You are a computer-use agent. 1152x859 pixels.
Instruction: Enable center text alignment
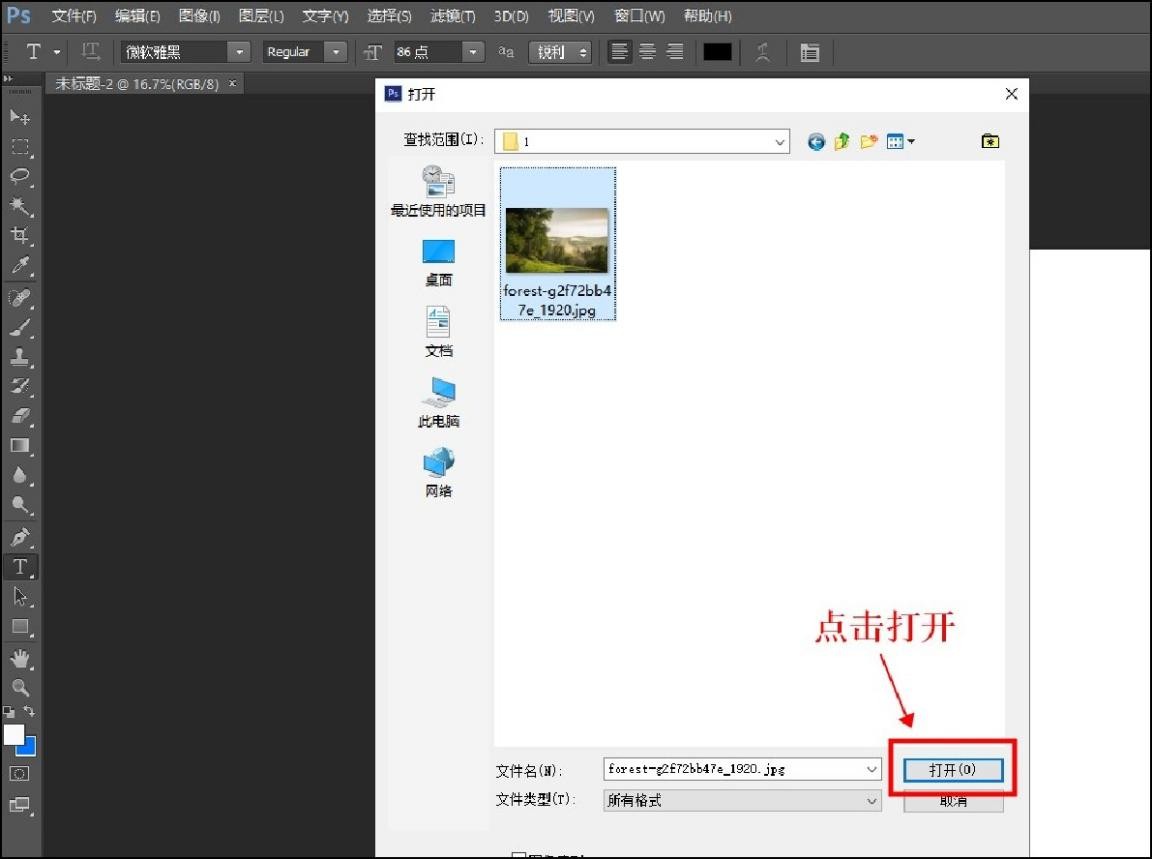click(x=647, y=51)
